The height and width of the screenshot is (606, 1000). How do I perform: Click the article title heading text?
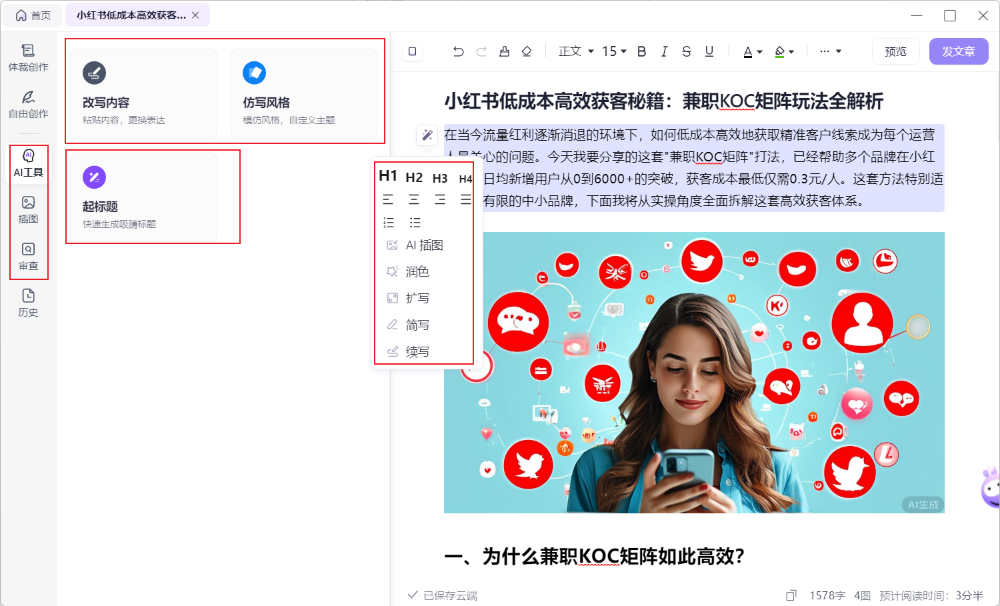(x=664, y=101)
